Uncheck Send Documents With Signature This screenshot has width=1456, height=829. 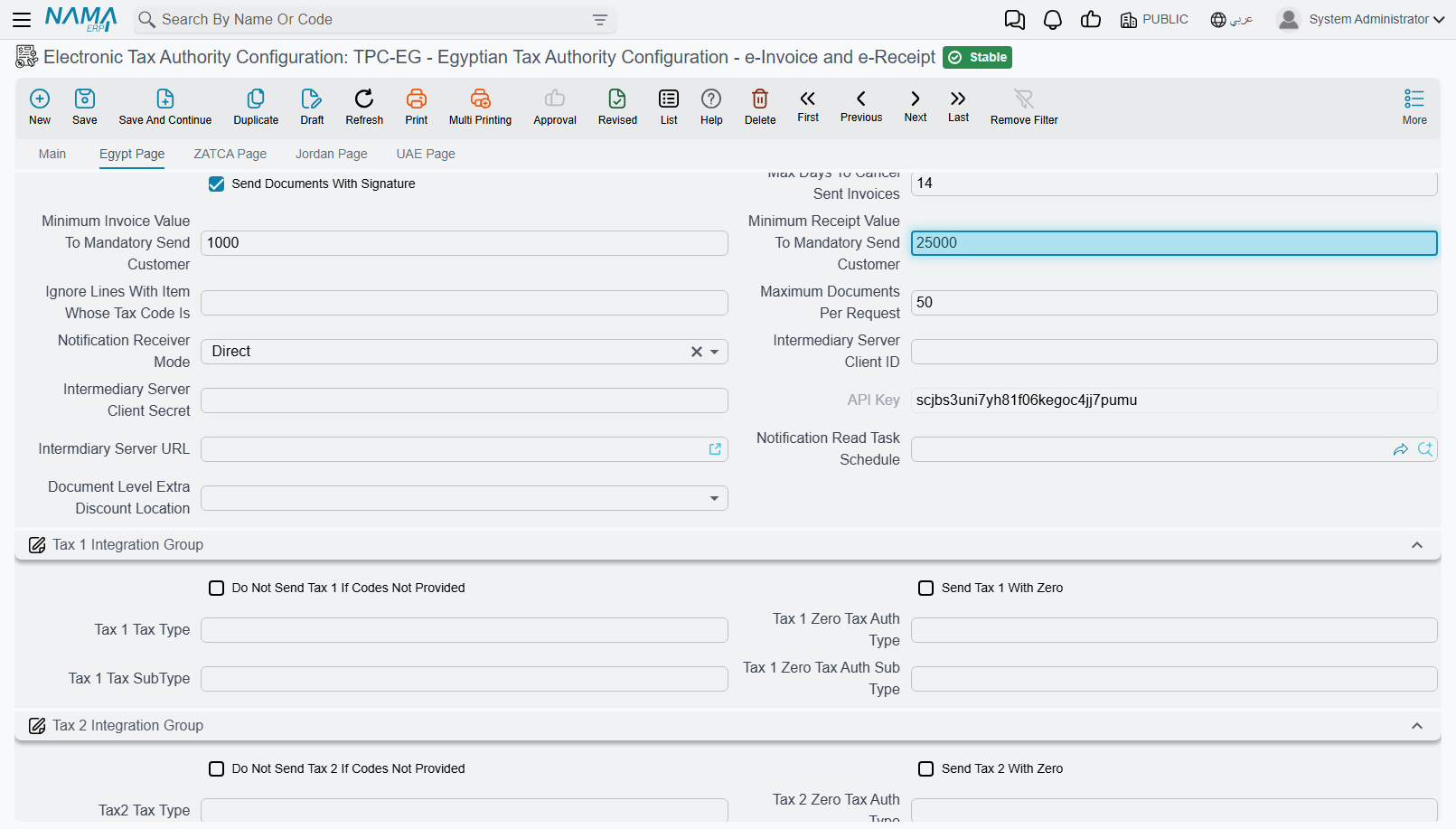click(217, 184)
